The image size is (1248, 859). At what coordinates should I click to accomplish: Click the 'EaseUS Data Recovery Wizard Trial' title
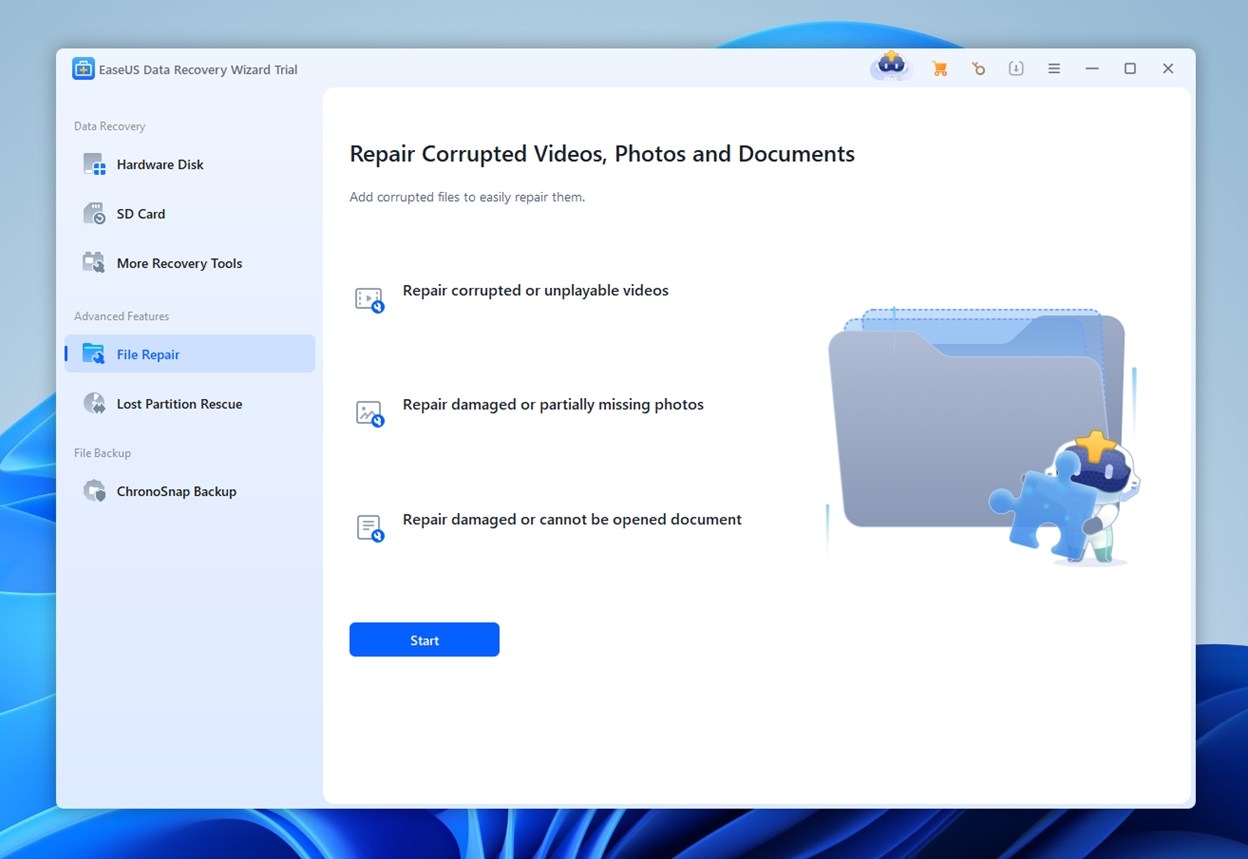click(198, 70)
